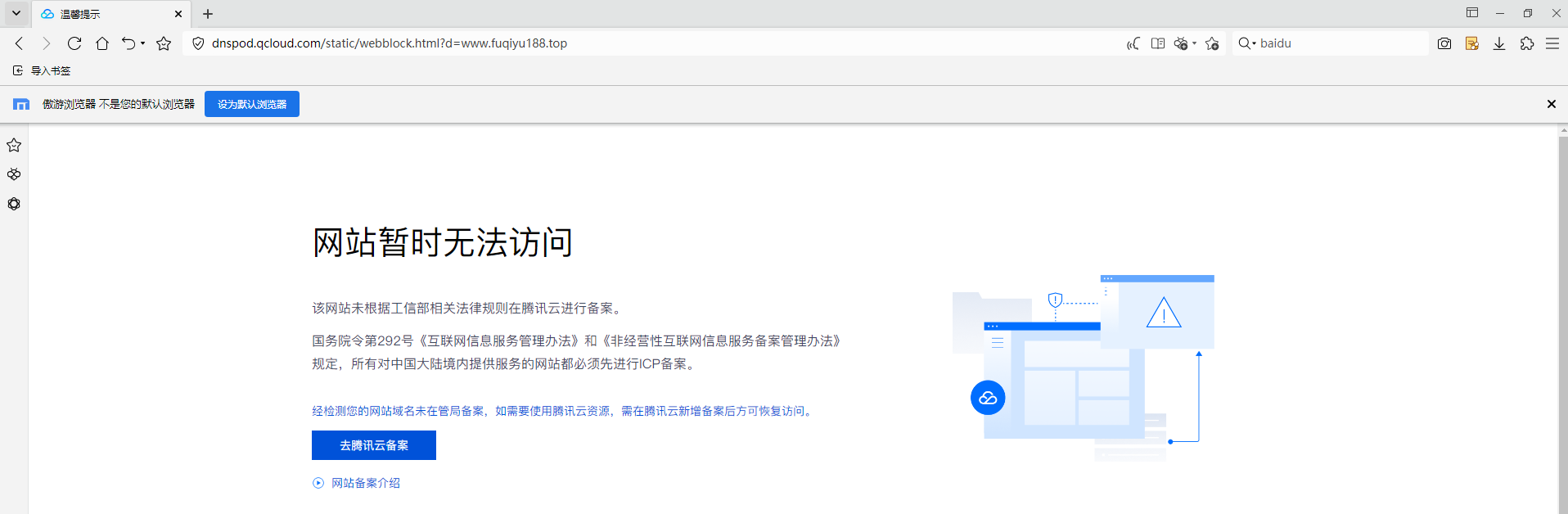Click the 网站暂时无法访问 heading
This screenshot has width=1568, height=514.
pos(443,242)
